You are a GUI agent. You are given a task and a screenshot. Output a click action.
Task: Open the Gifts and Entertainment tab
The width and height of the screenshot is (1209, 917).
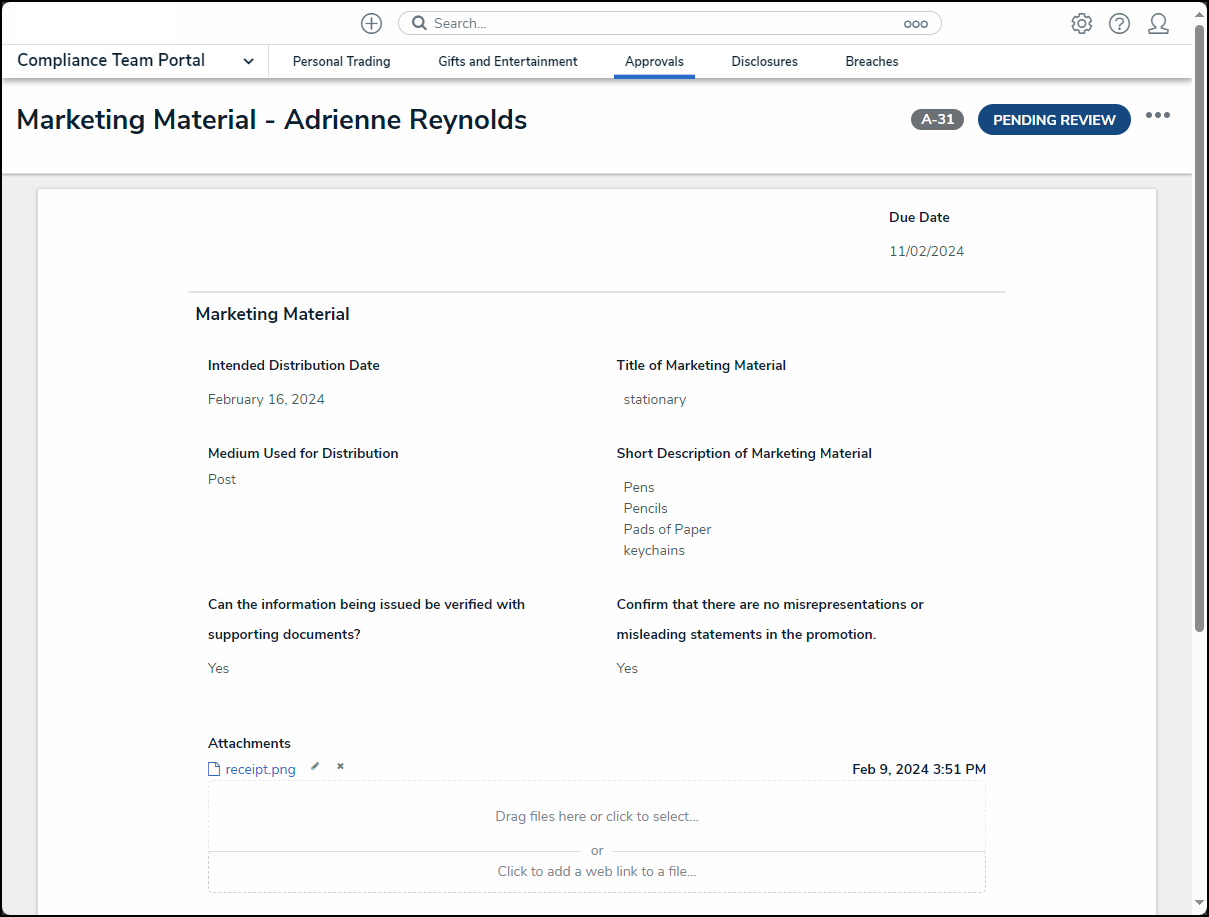[507, 62]
